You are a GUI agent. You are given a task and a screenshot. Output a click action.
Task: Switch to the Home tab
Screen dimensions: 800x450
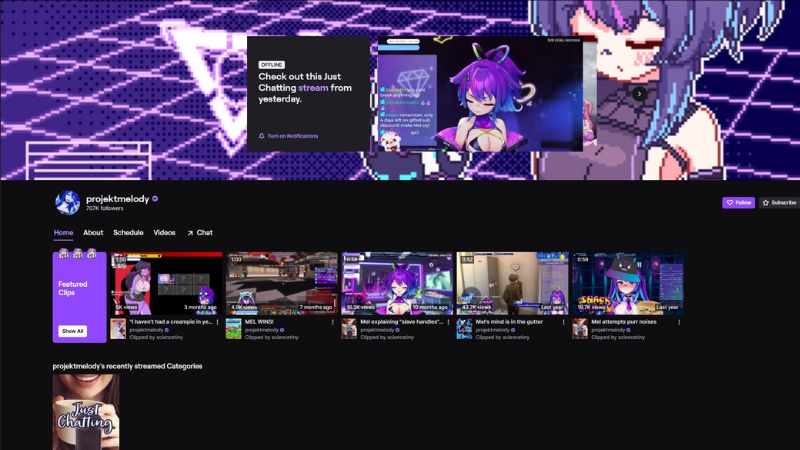63,233
